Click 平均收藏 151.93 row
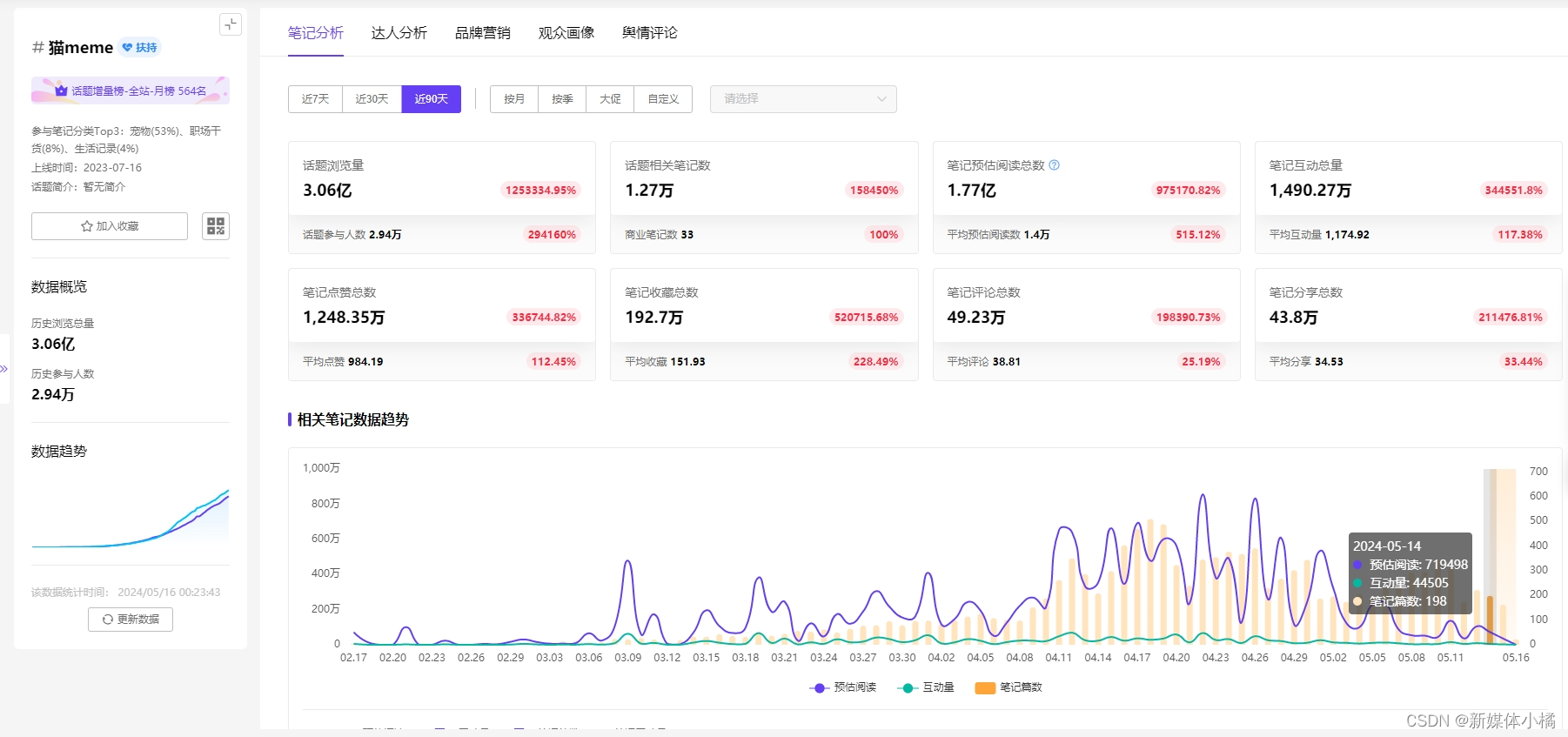 [764, 362]
